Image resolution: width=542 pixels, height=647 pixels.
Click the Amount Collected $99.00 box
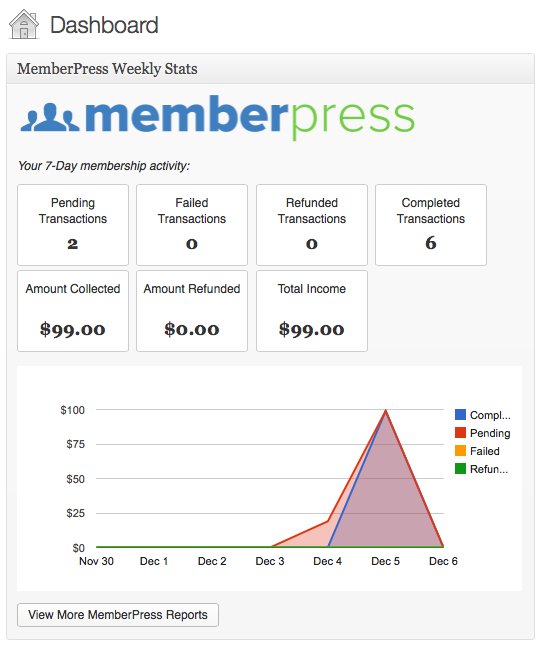[73, 311]
